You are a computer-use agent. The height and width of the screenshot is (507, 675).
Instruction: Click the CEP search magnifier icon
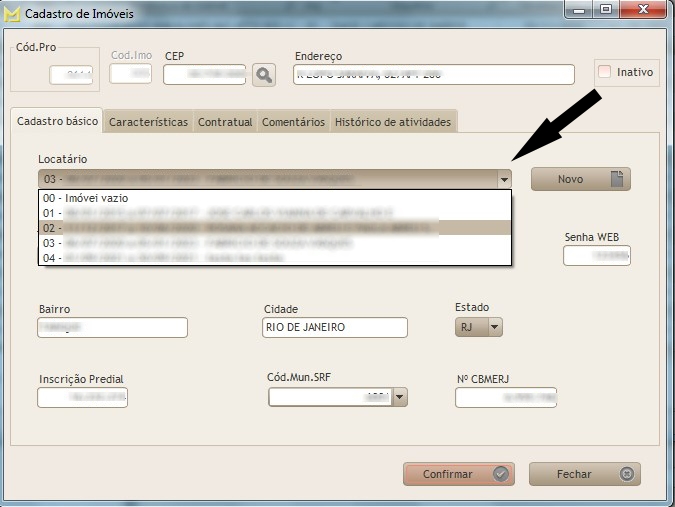click(262, 74)
